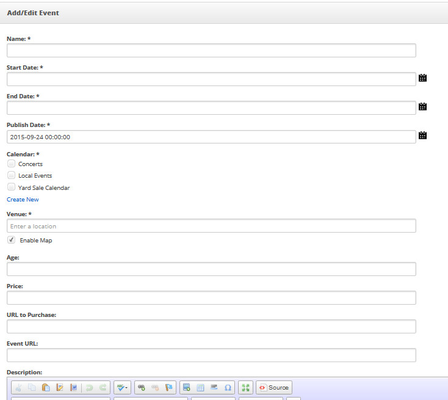Click the Create New calendar link

[x=23, y=199]
